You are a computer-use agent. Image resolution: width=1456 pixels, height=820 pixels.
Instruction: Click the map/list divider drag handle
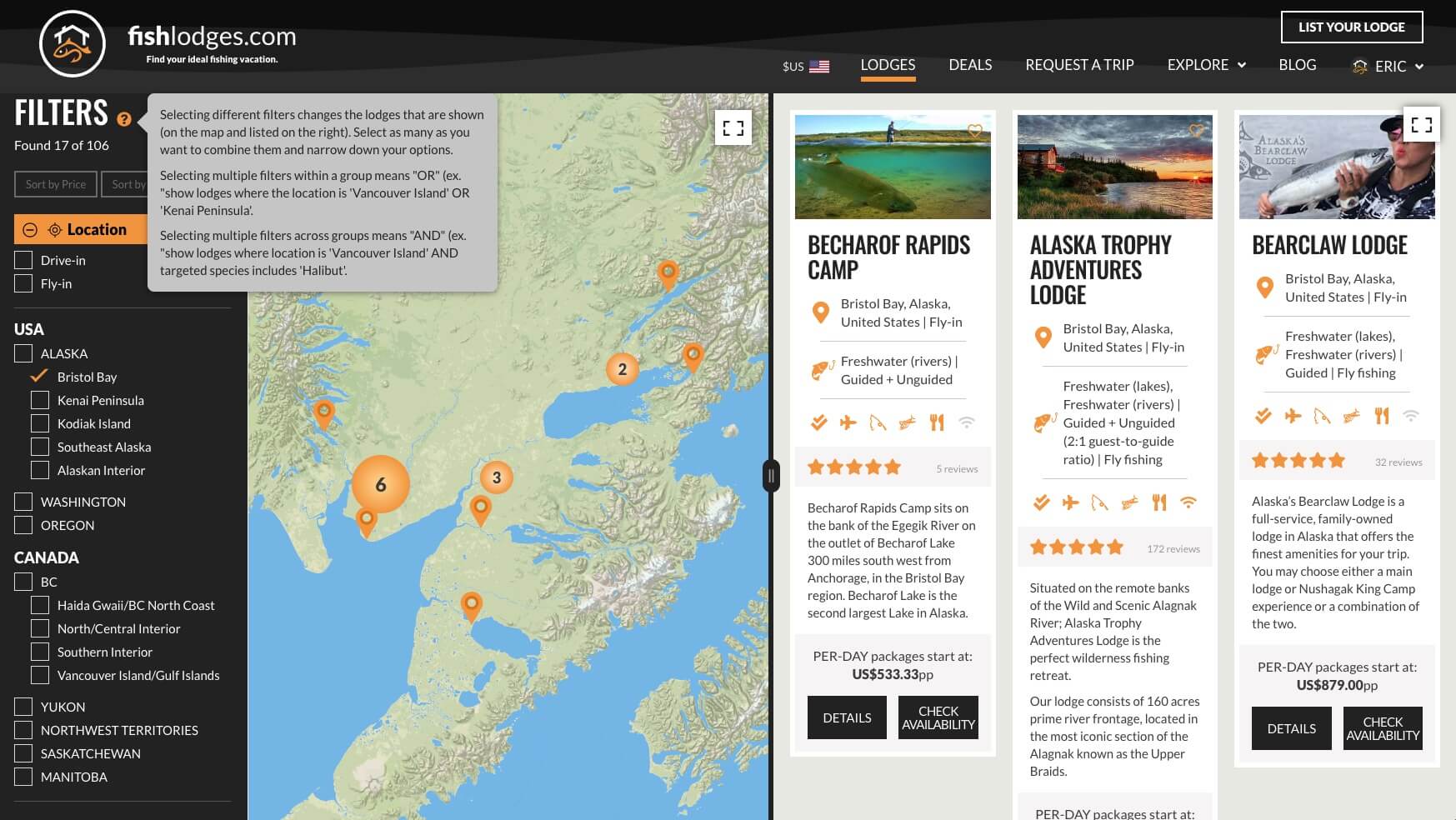pyautogui.click(x=771, y=476)
